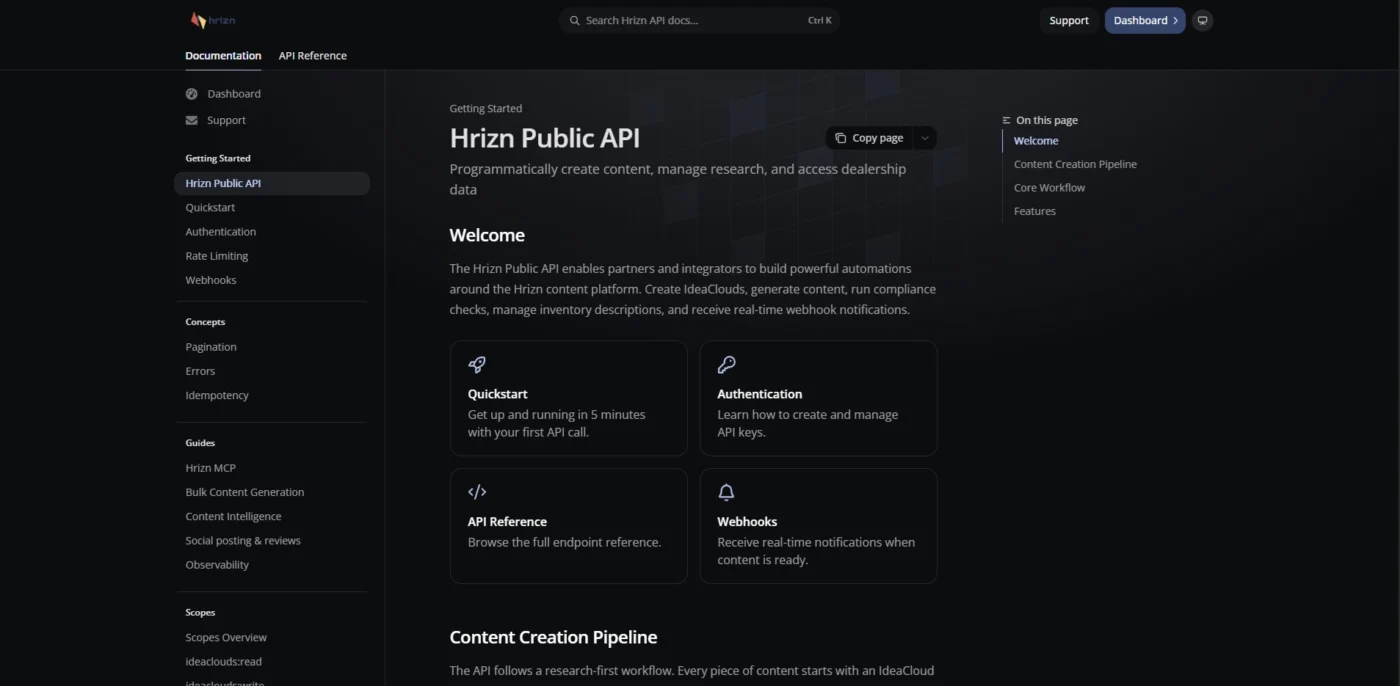Click the Dashboard button's chevron arrow
The image size is (1400, 686).
coord(1176,20)
